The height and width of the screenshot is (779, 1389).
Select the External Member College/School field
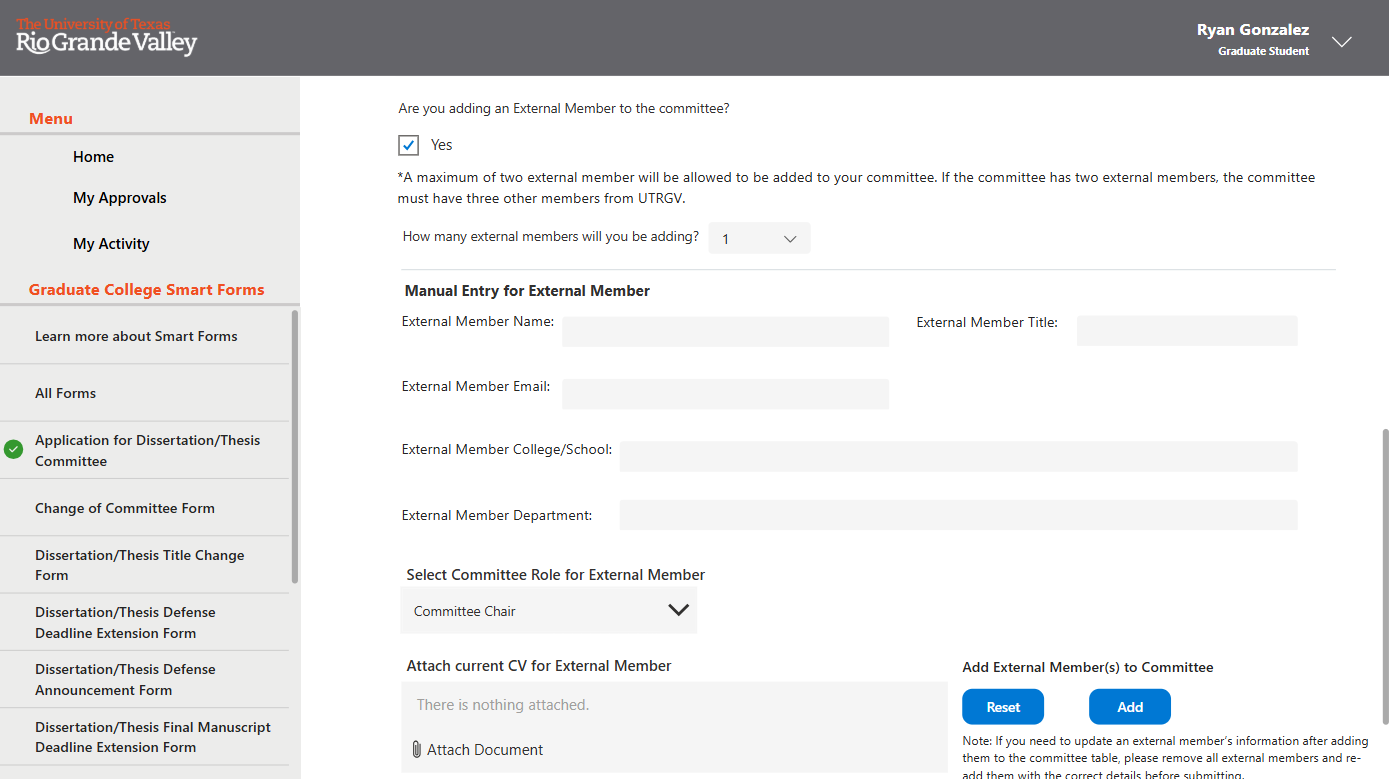click(x=958, y=457)
